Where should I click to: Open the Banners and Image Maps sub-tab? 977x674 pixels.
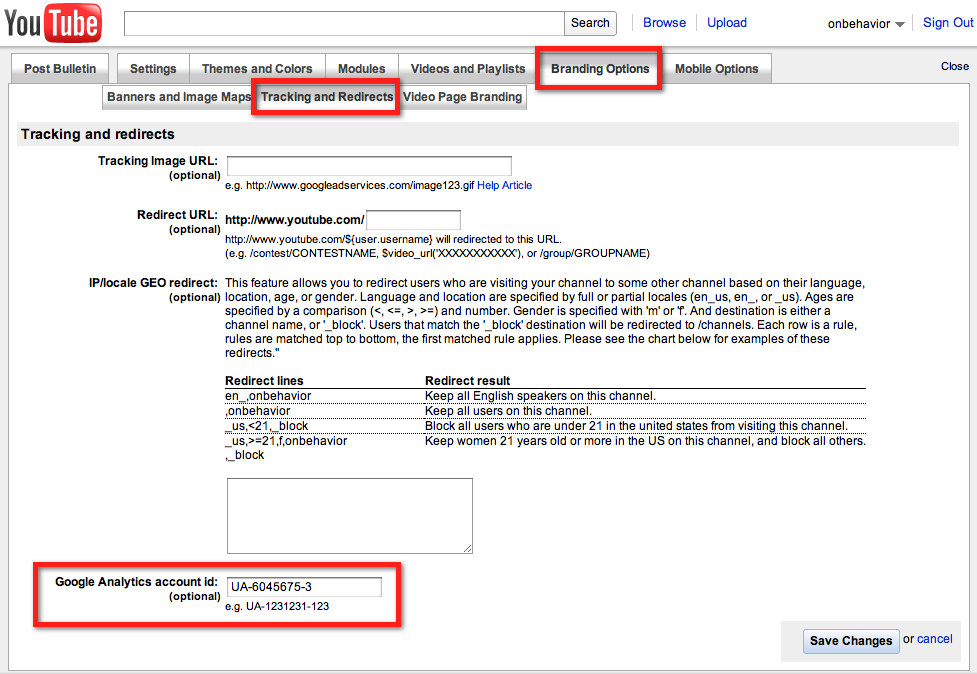click(x=179, y=97)
